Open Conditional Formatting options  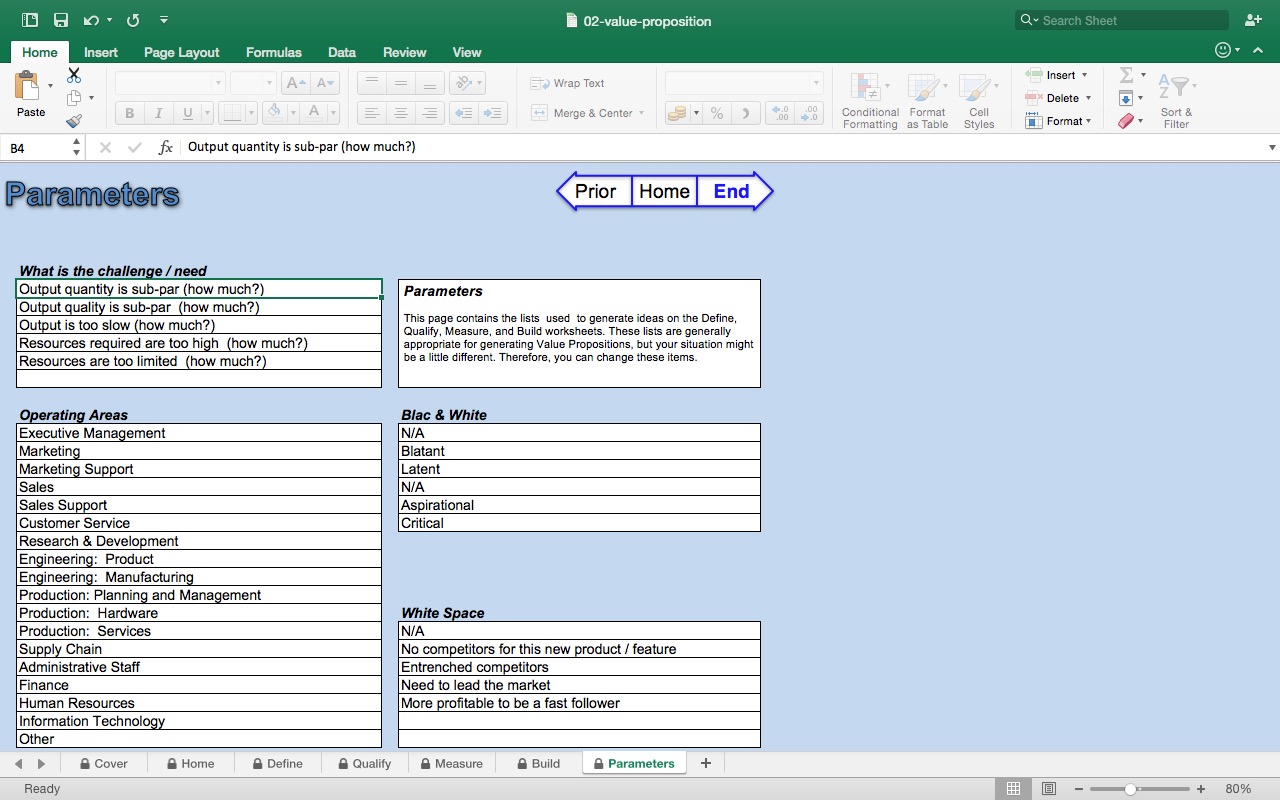click(x=869, y=100)
